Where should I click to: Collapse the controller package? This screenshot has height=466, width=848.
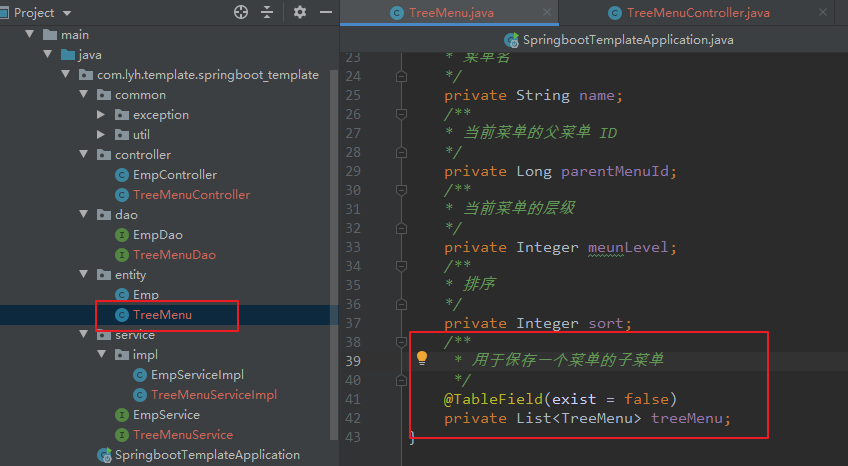click(x=83, y=155)
